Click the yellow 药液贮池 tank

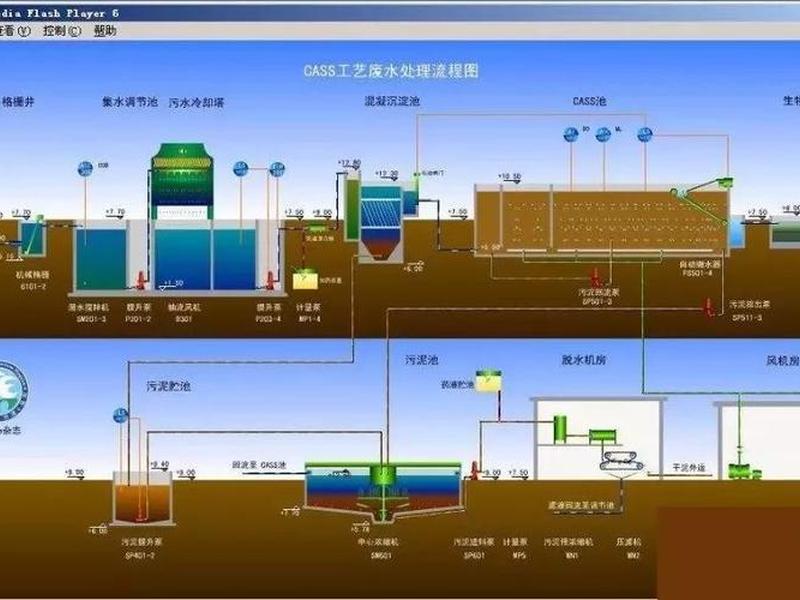click(x=488, y=381)
